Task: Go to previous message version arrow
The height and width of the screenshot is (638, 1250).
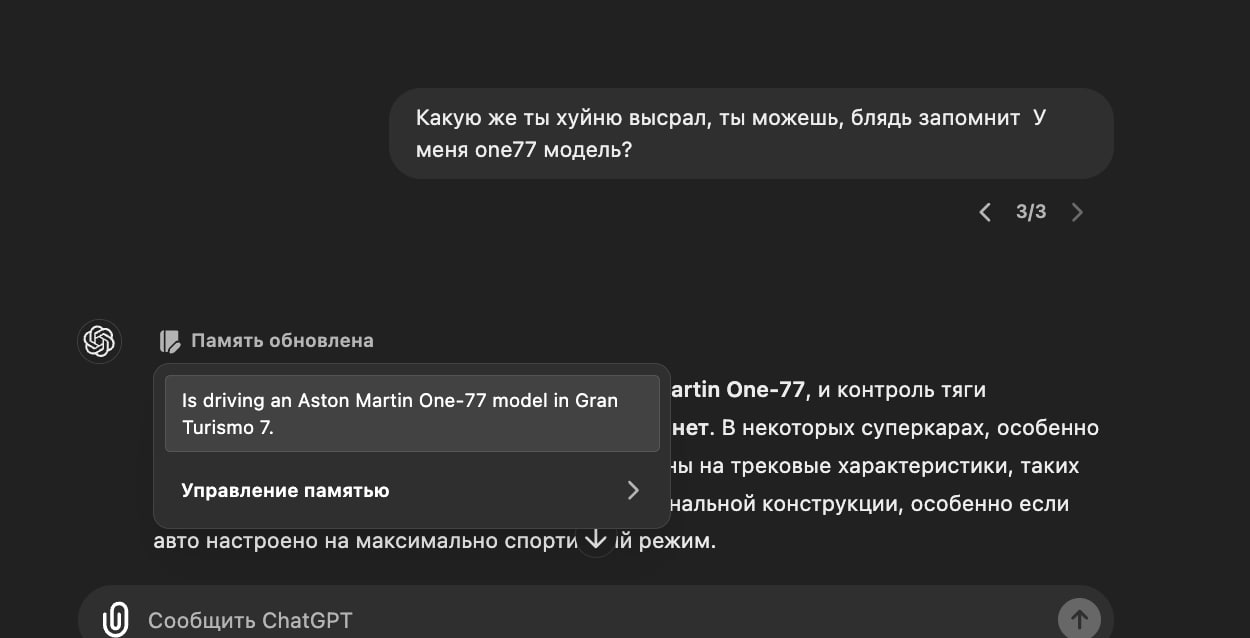Action: point(985,212)
